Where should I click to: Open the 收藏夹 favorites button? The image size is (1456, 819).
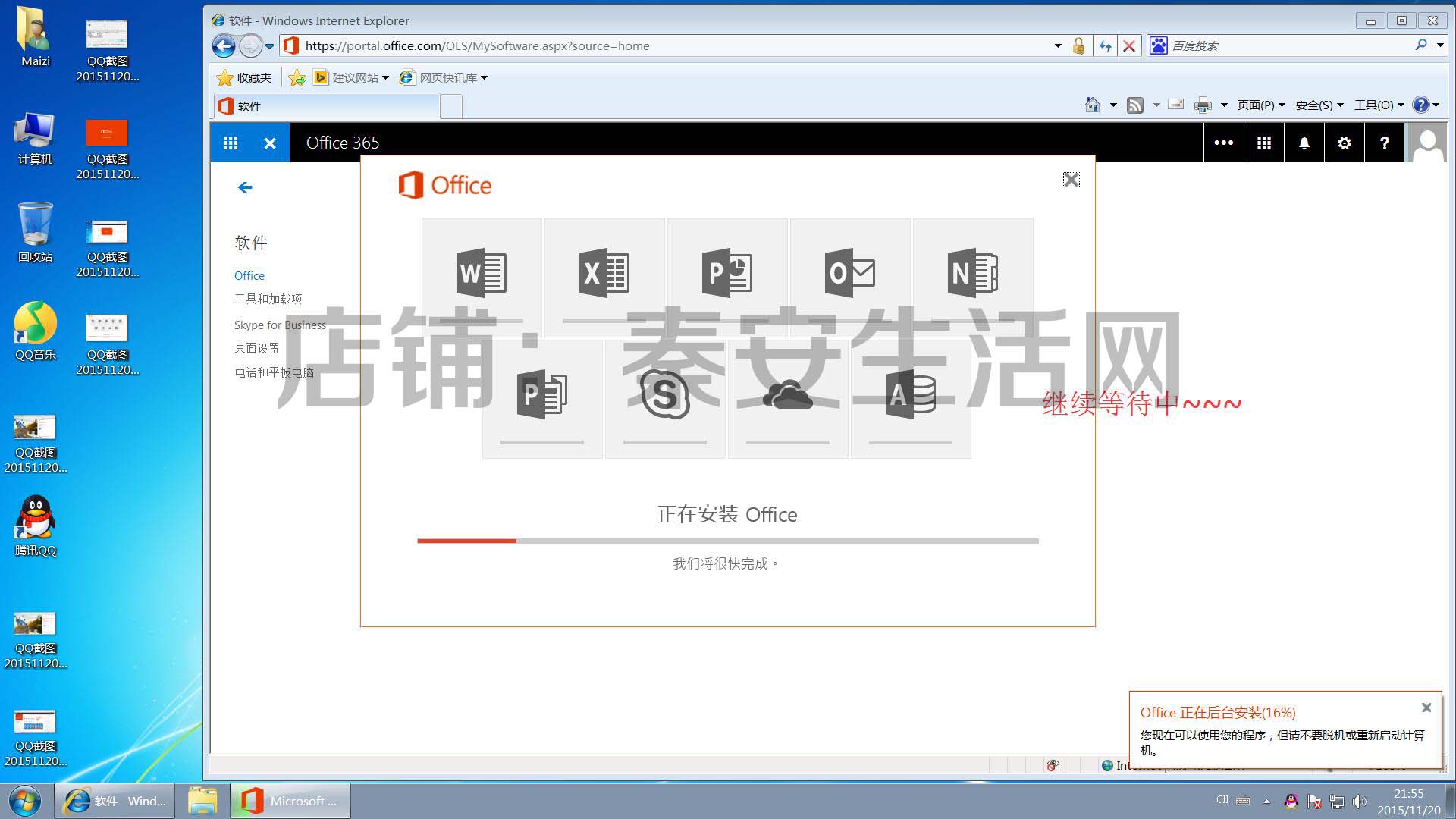pos(244,78)
